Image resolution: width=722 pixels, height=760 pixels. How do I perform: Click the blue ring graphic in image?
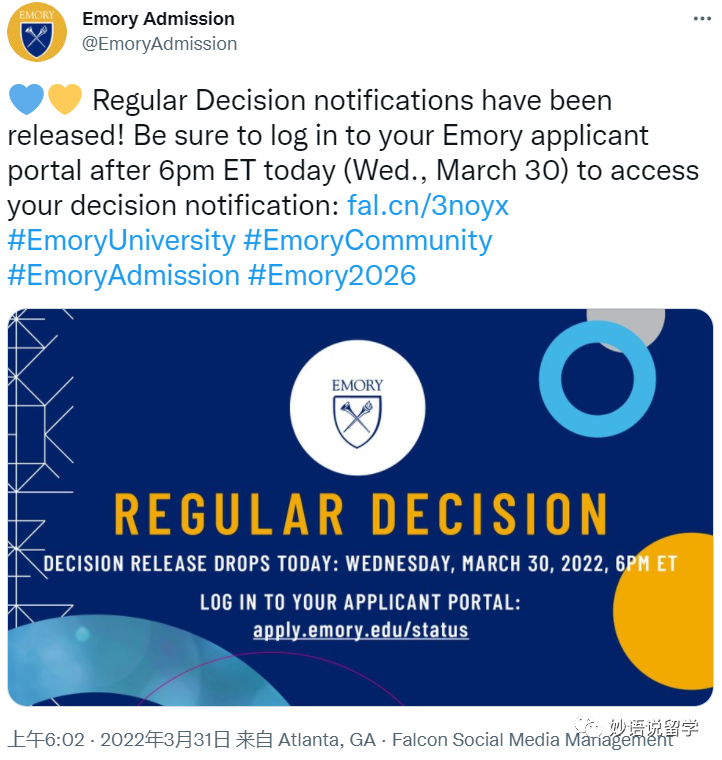point(597,379)
